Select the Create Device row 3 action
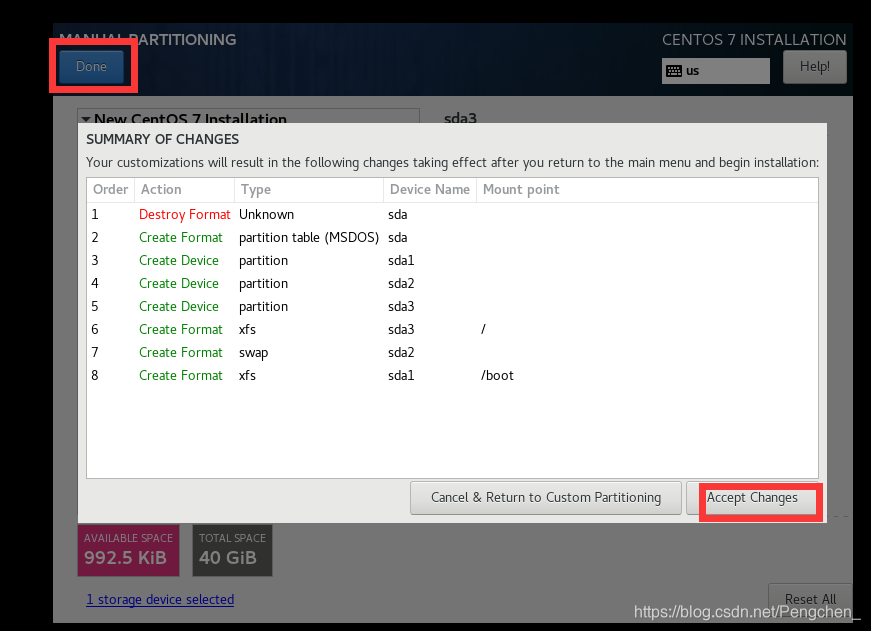Screen dimensions: 871x631 (x=179, y=261)
